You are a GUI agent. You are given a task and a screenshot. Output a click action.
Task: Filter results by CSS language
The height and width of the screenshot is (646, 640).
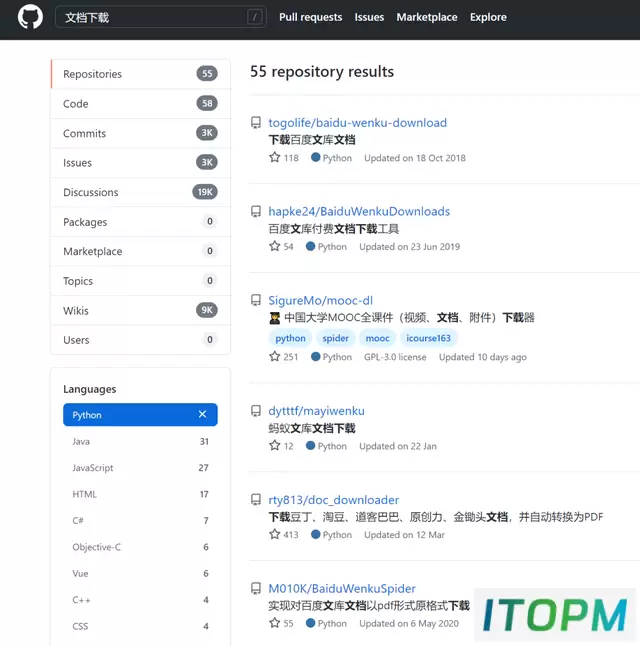(x=140, y=626)
